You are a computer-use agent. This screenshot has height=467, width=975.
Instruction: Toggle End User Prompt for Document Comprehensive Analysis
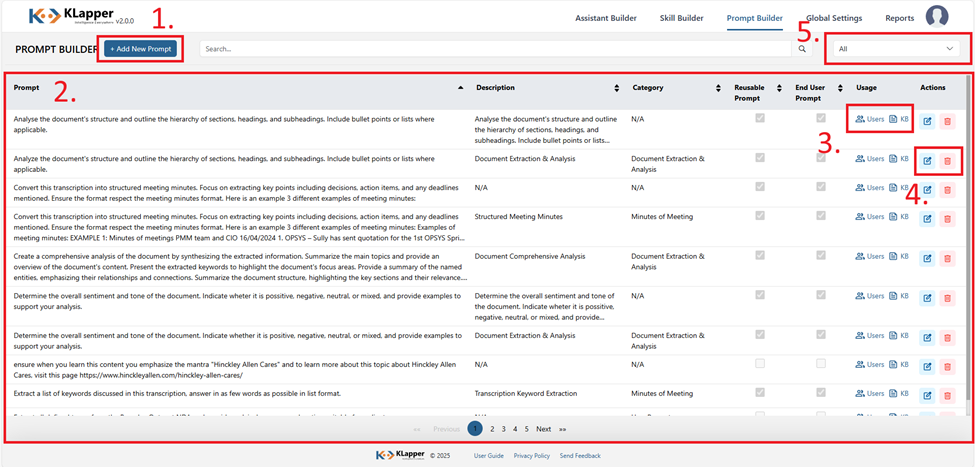[x=821, y=255]
